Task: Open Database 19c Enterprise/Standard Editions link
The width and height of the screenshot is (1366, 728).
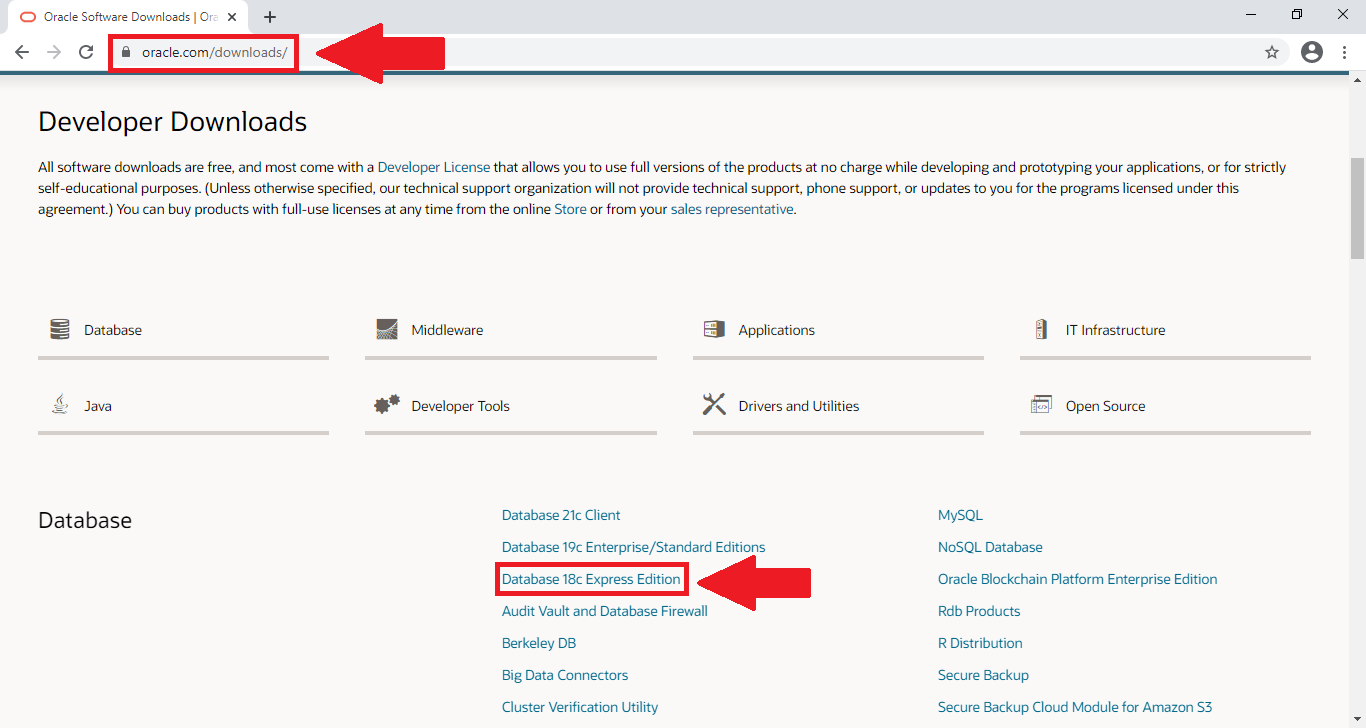Action: click(633, 547)
